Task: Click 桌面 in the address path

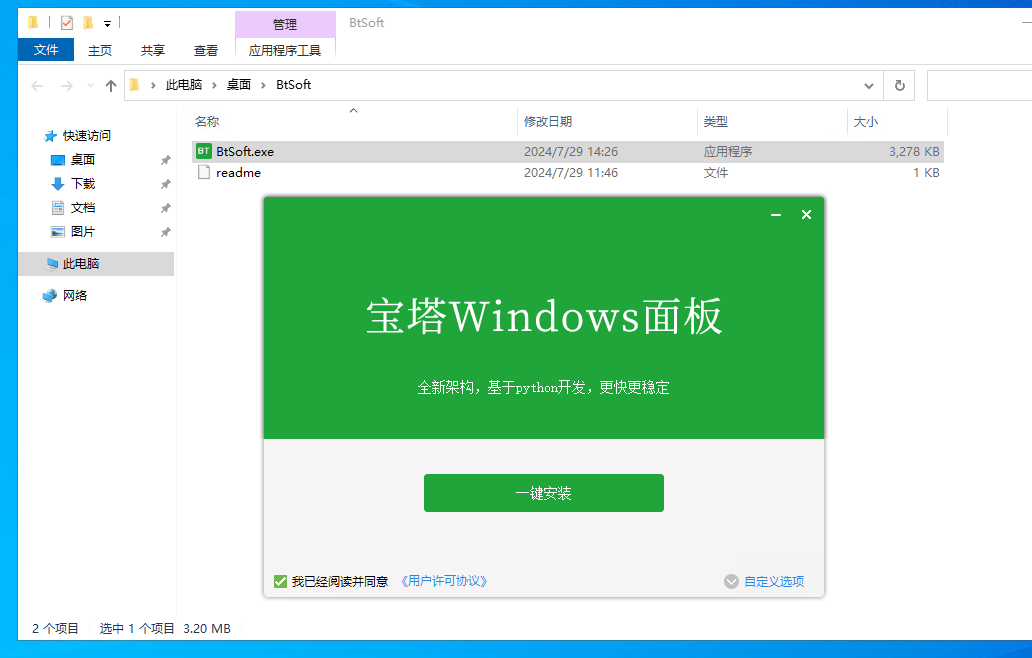Action: tap(239, 85)
